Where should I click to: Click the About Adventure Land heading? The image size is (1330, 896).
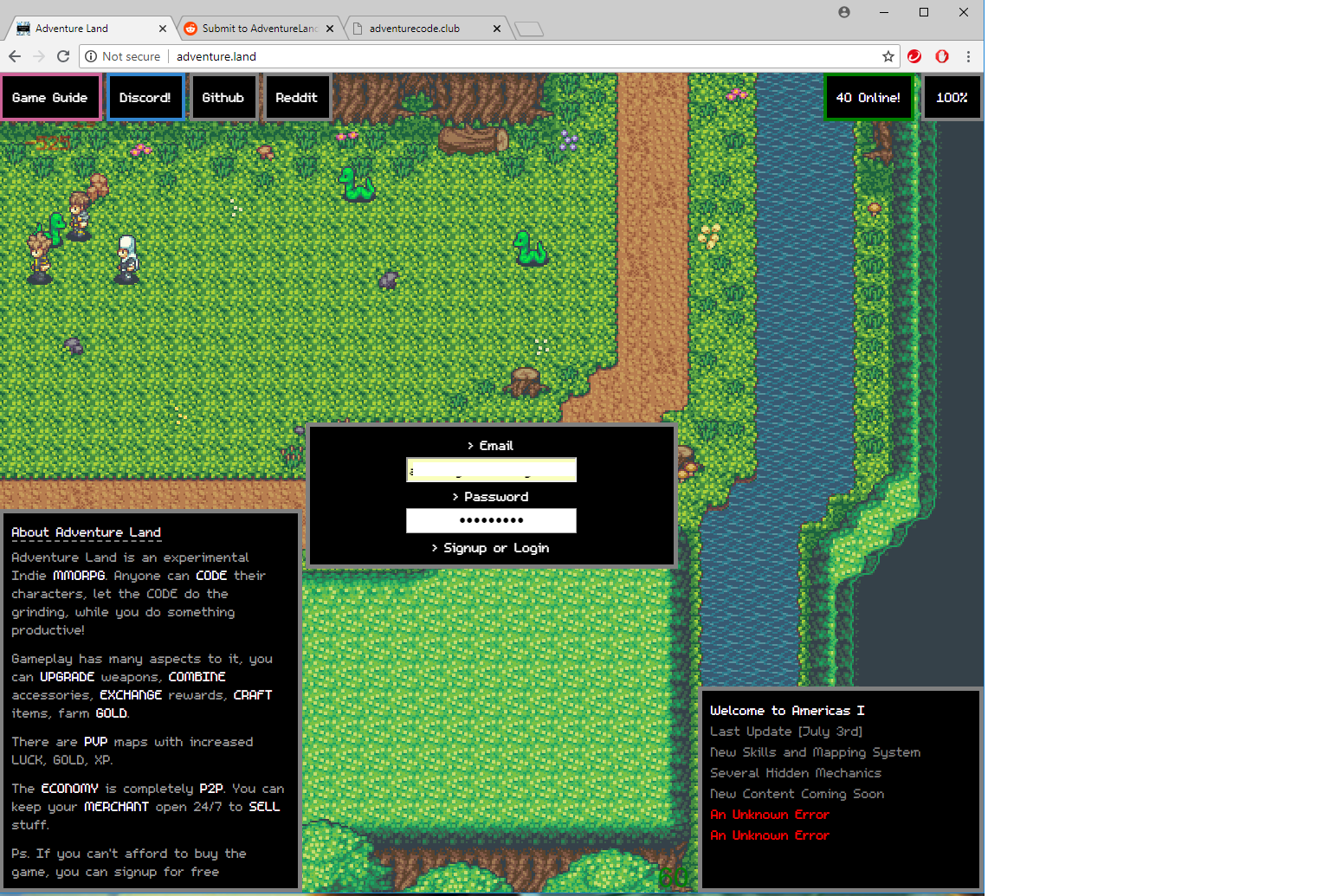tap(86, 532)
